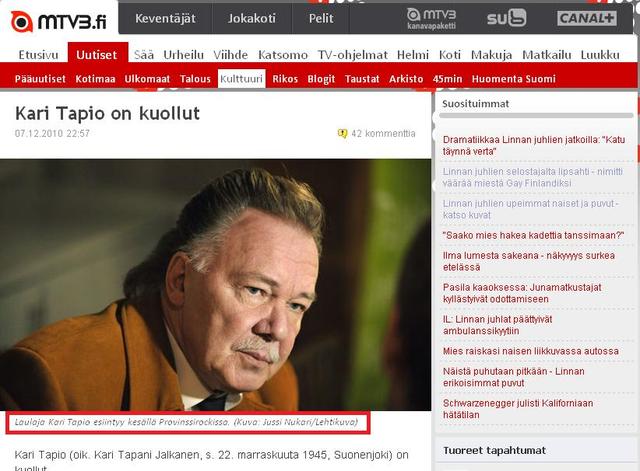Open the MTV3 kanavapaketti logo
The image size is (640, 471).
click(431, 19)
